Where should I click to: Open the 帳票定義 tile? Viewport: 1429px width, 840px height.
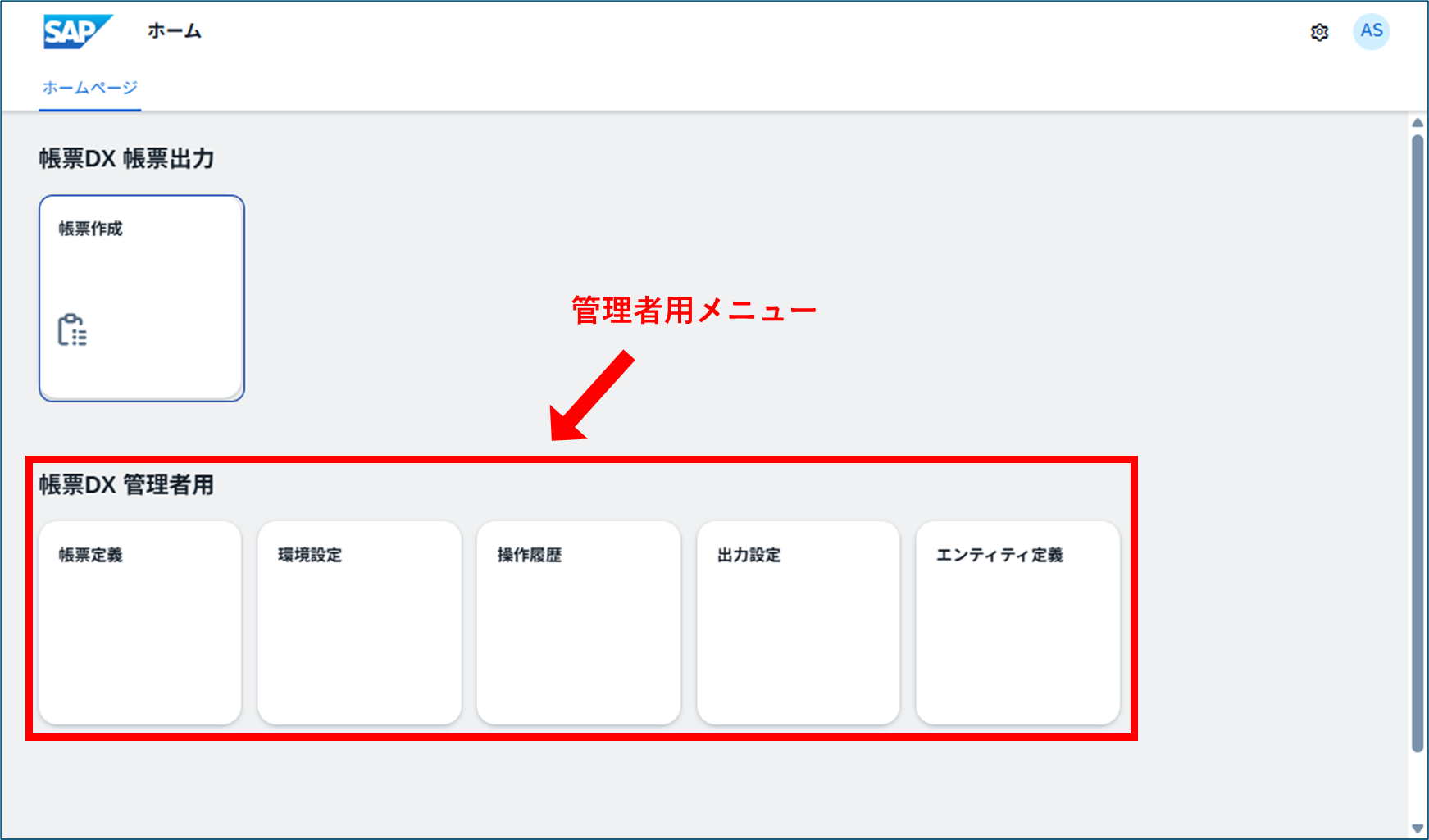pyautogui.click(x=140, y=623)
